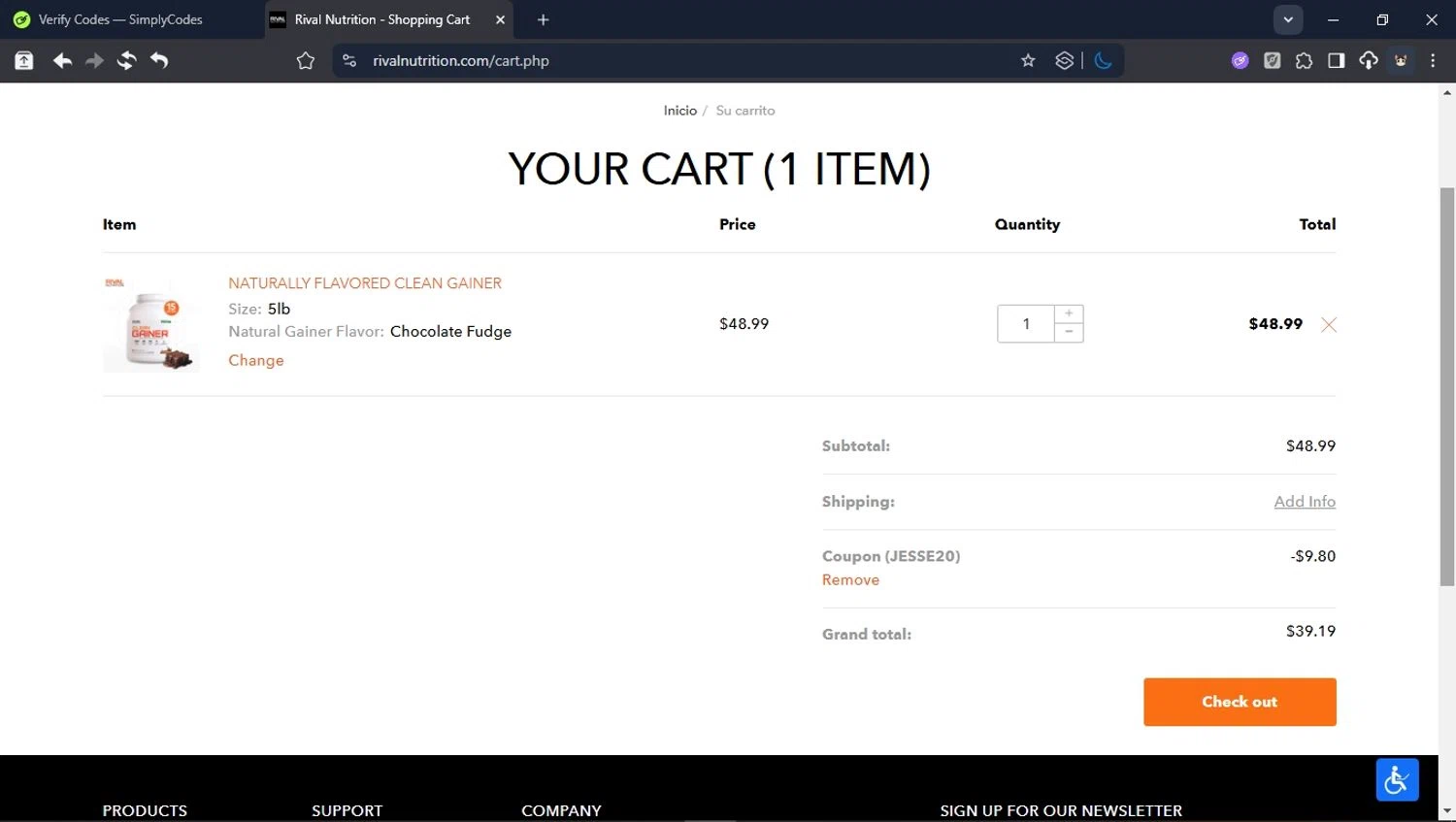Click the coupon discount -$9.80 value
1456x822 pixels.
click(x=1312, y=556)
